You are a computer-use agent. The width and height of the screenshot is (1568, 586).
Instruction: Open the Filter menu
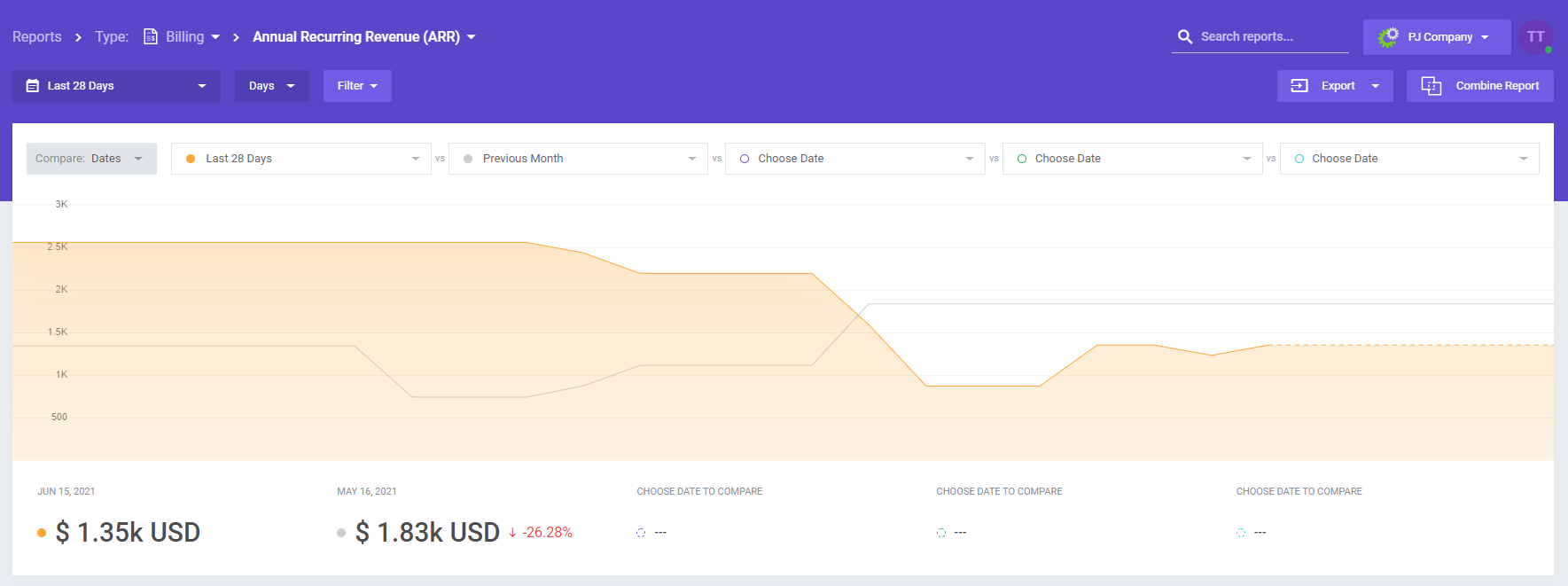coord(357,86)
